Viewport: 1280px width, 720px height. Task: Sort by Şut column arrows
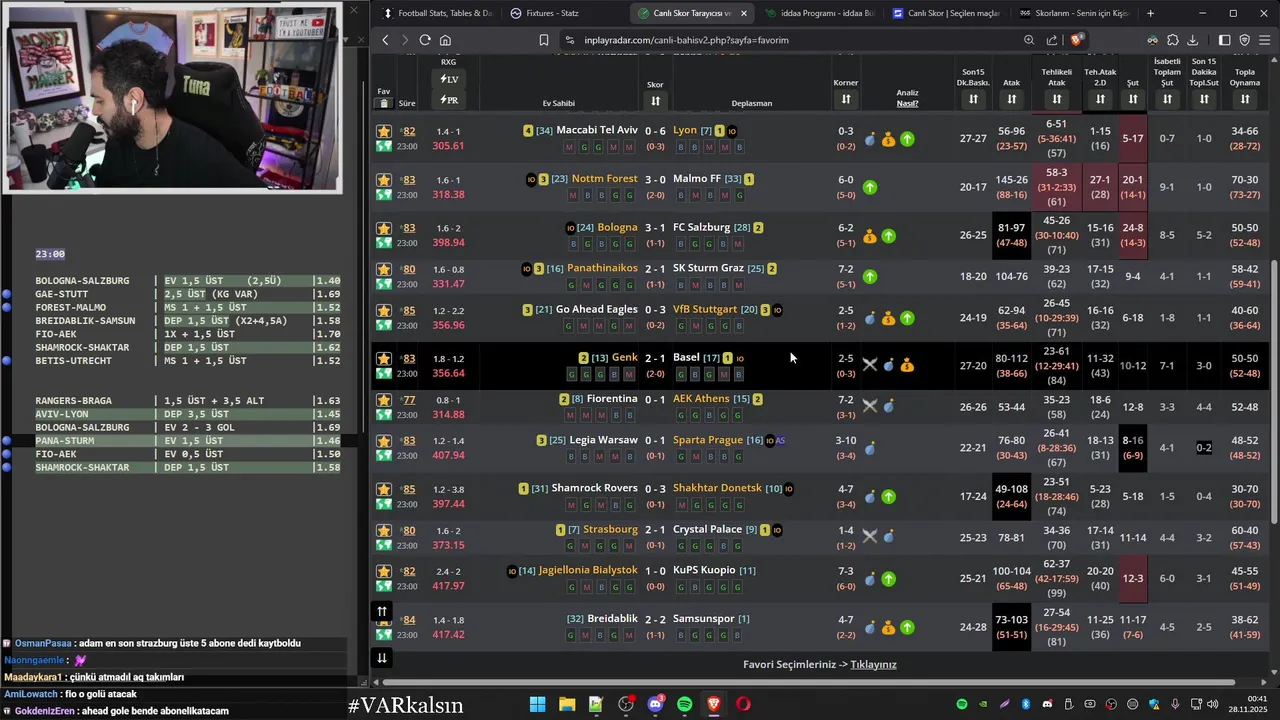[1133, 99]
